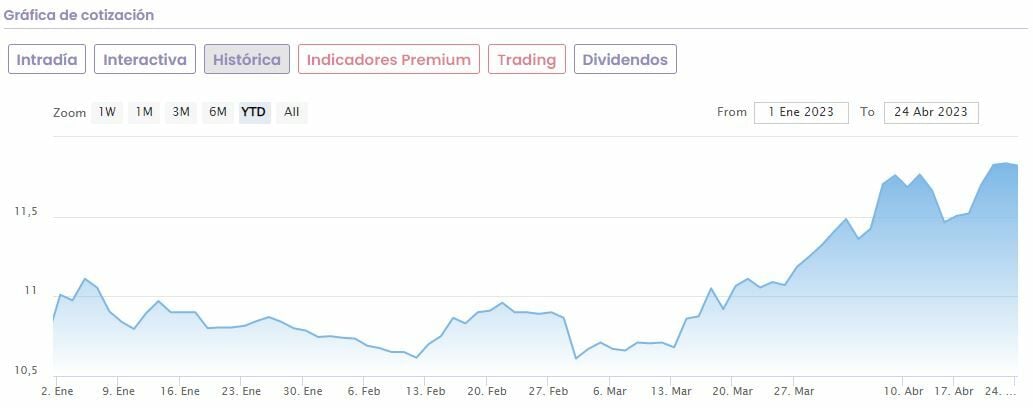This screenshot has width=1033, height=408.
Task: Show the All zoom range
Action: (x=291, y=112)
